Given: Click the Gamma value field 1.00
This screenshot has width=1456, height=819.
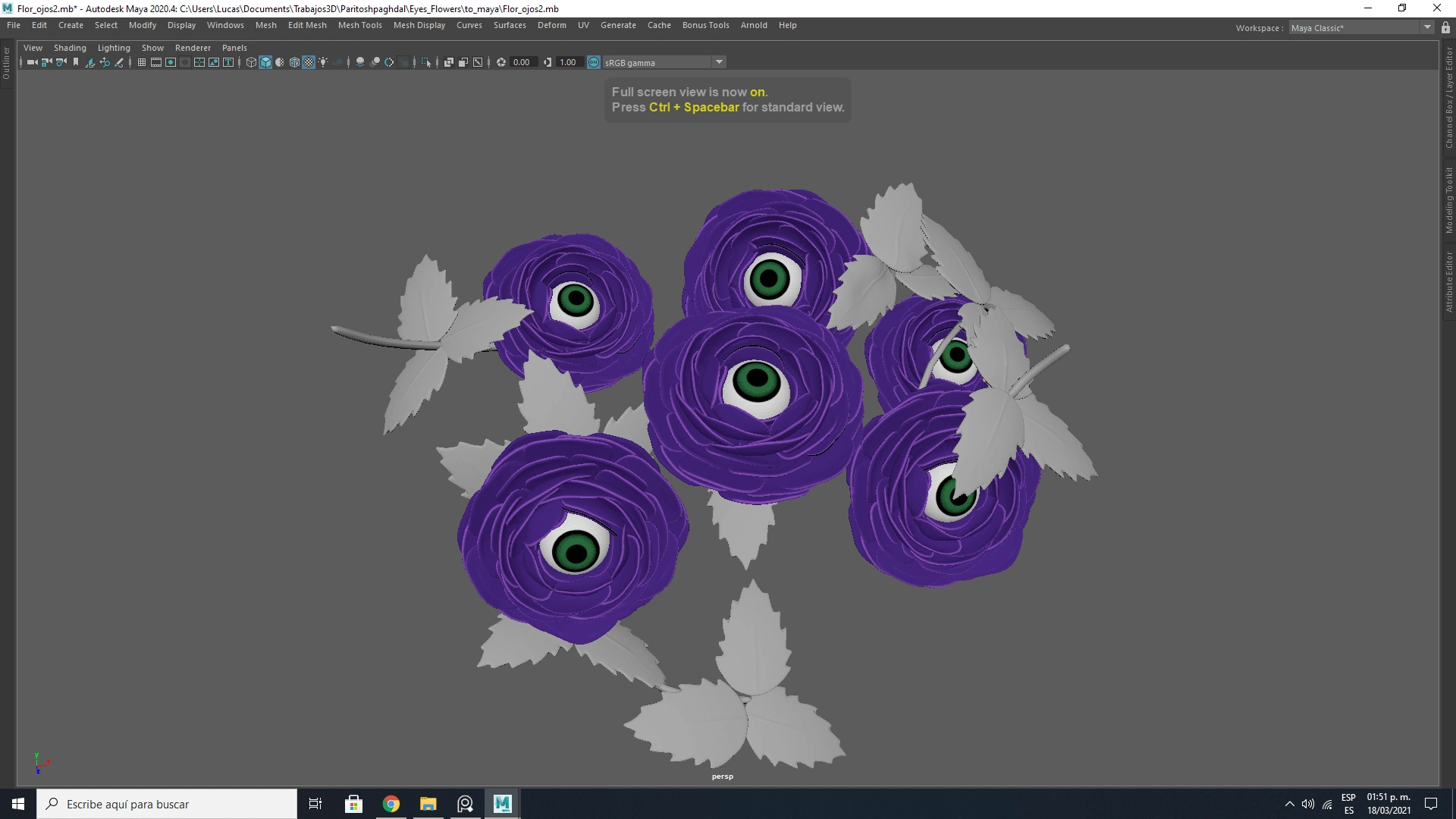Looking at the screenshot, I should tap(570, 62).
